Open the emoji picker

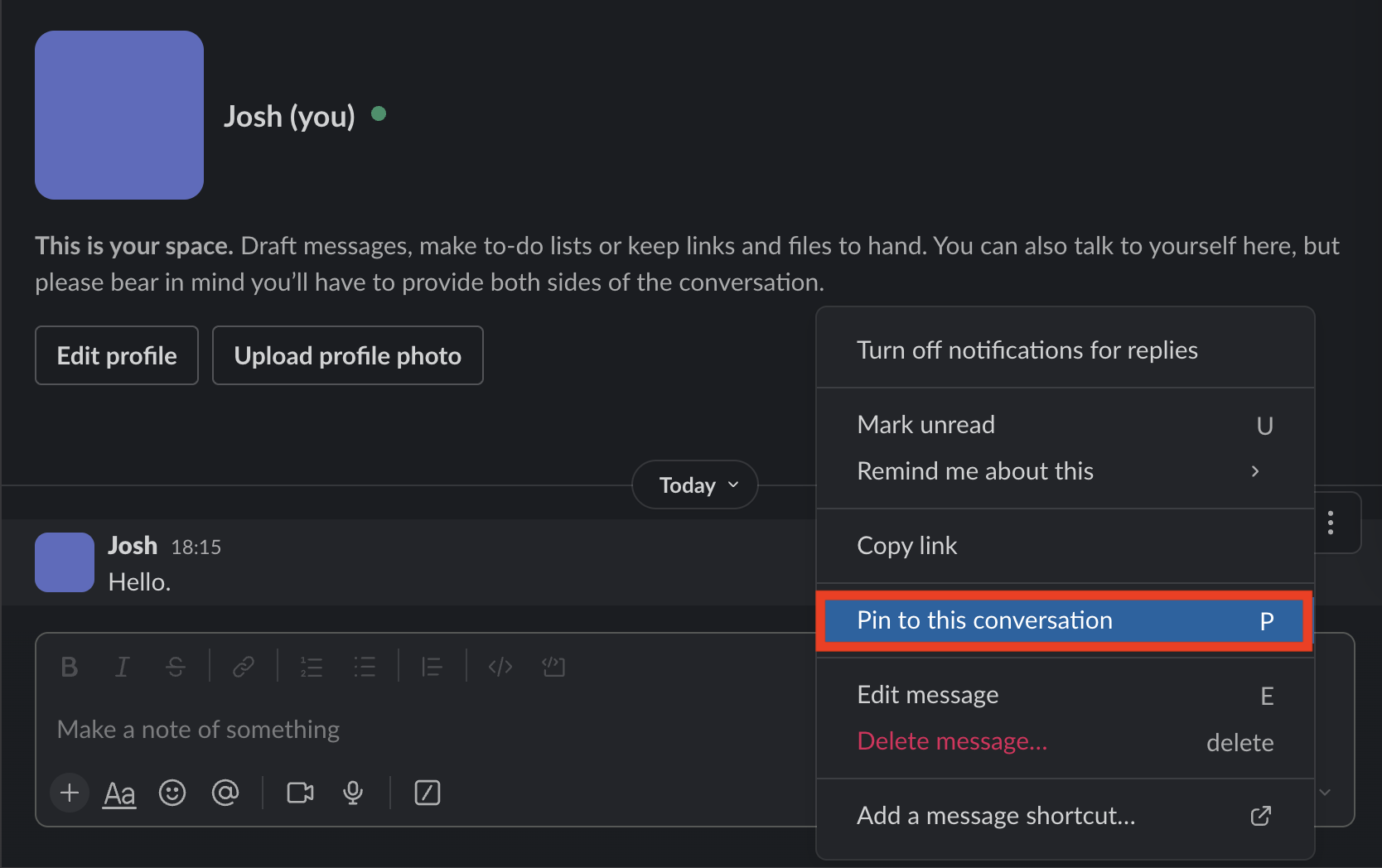pyautogui.click(x=172, y=793)
